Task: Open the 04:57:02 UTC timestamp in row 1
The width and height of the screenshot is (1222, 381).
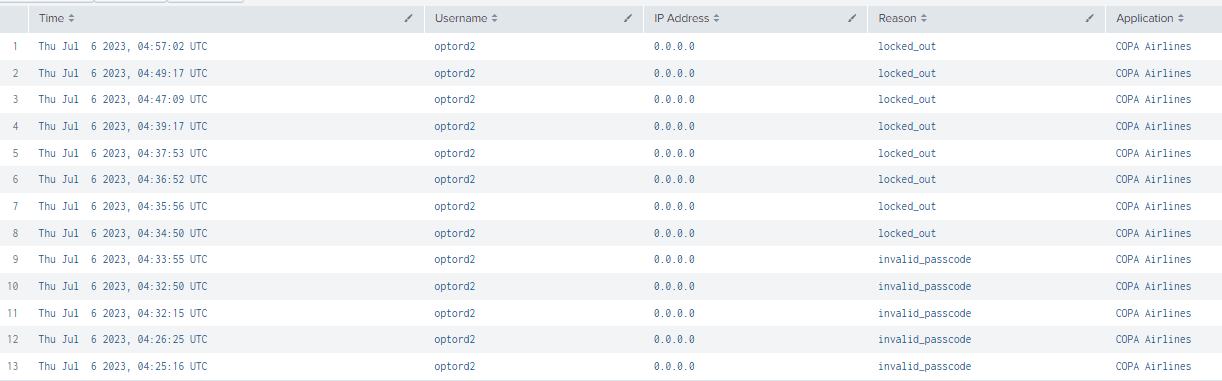Action: pyautogui.click(x=123, y=46)
